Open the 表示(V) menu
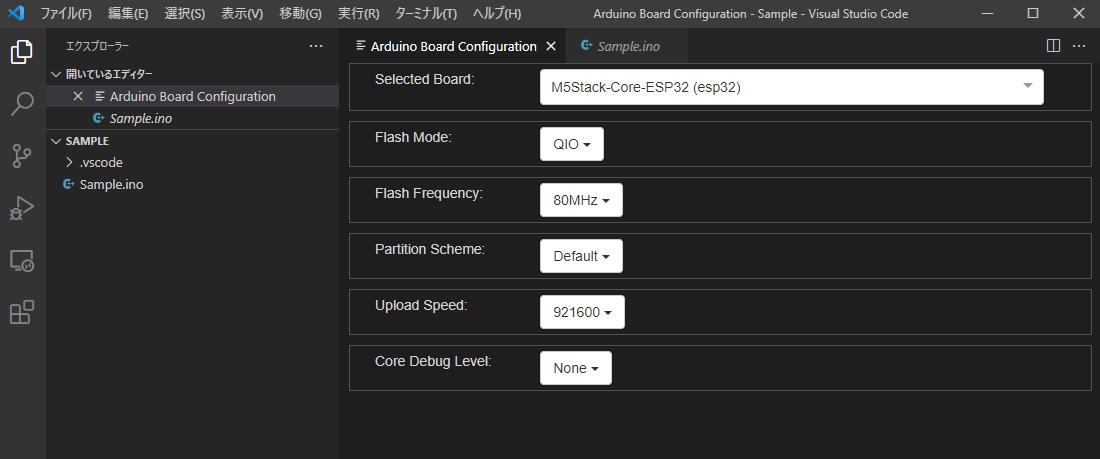This screenshot has width=1100, height=459. click(x=242, y=14)
